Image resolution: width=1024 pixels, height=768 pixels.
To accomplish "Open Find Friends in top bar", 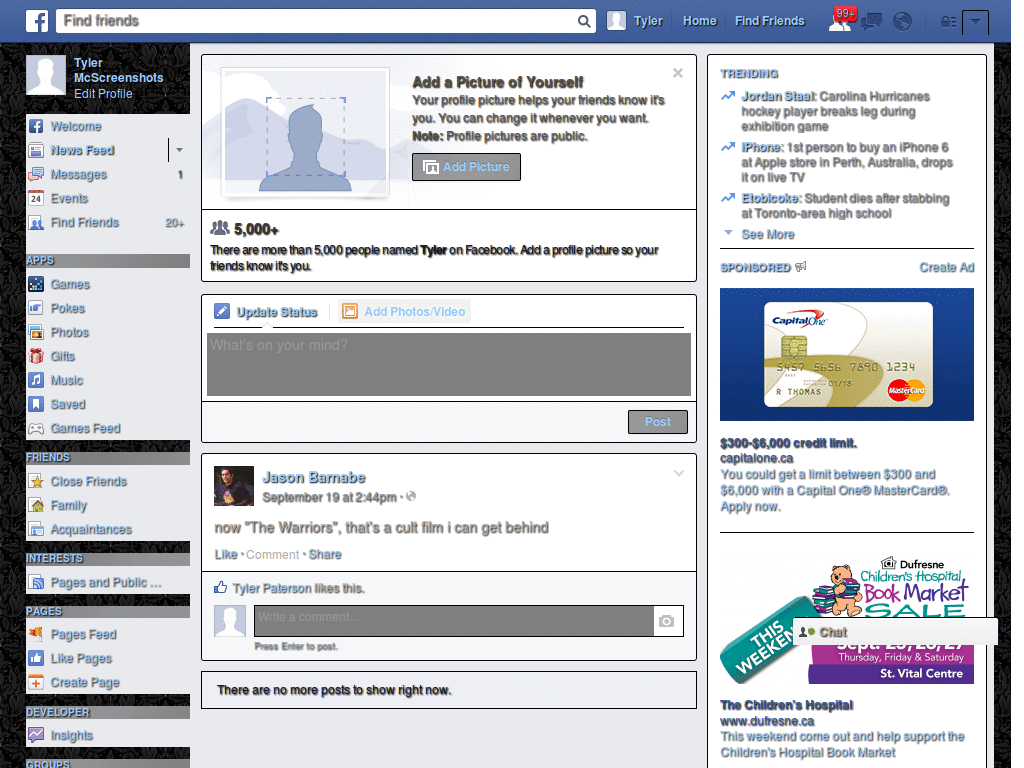I will click(x=769, y=21).
